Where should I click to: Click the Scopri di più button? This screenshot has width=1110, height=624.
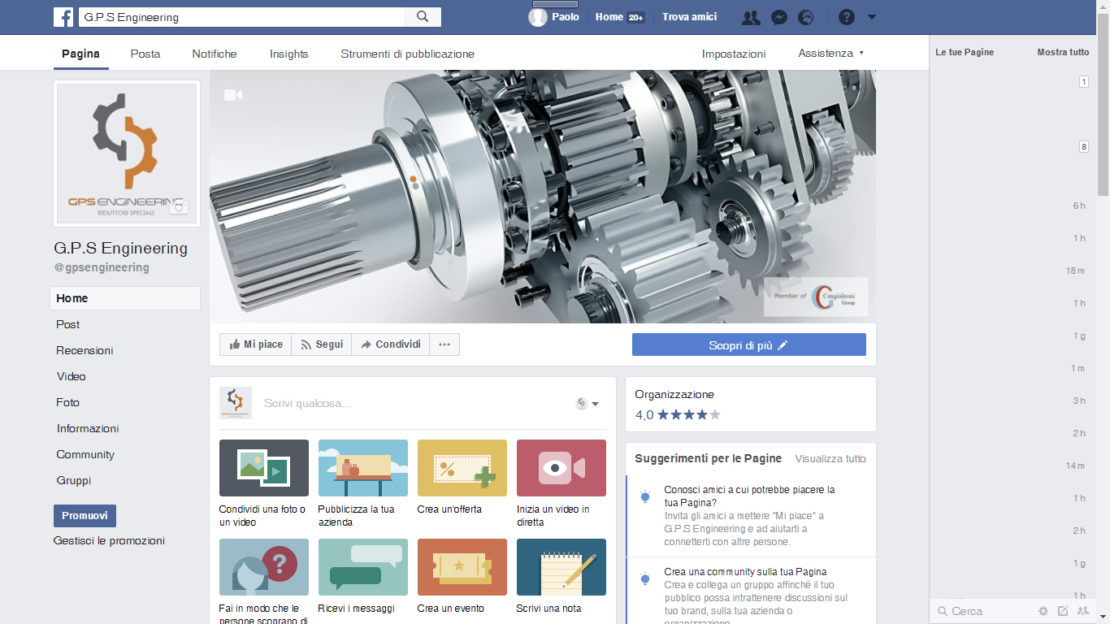pyautogui.click(x=749, y=345)
